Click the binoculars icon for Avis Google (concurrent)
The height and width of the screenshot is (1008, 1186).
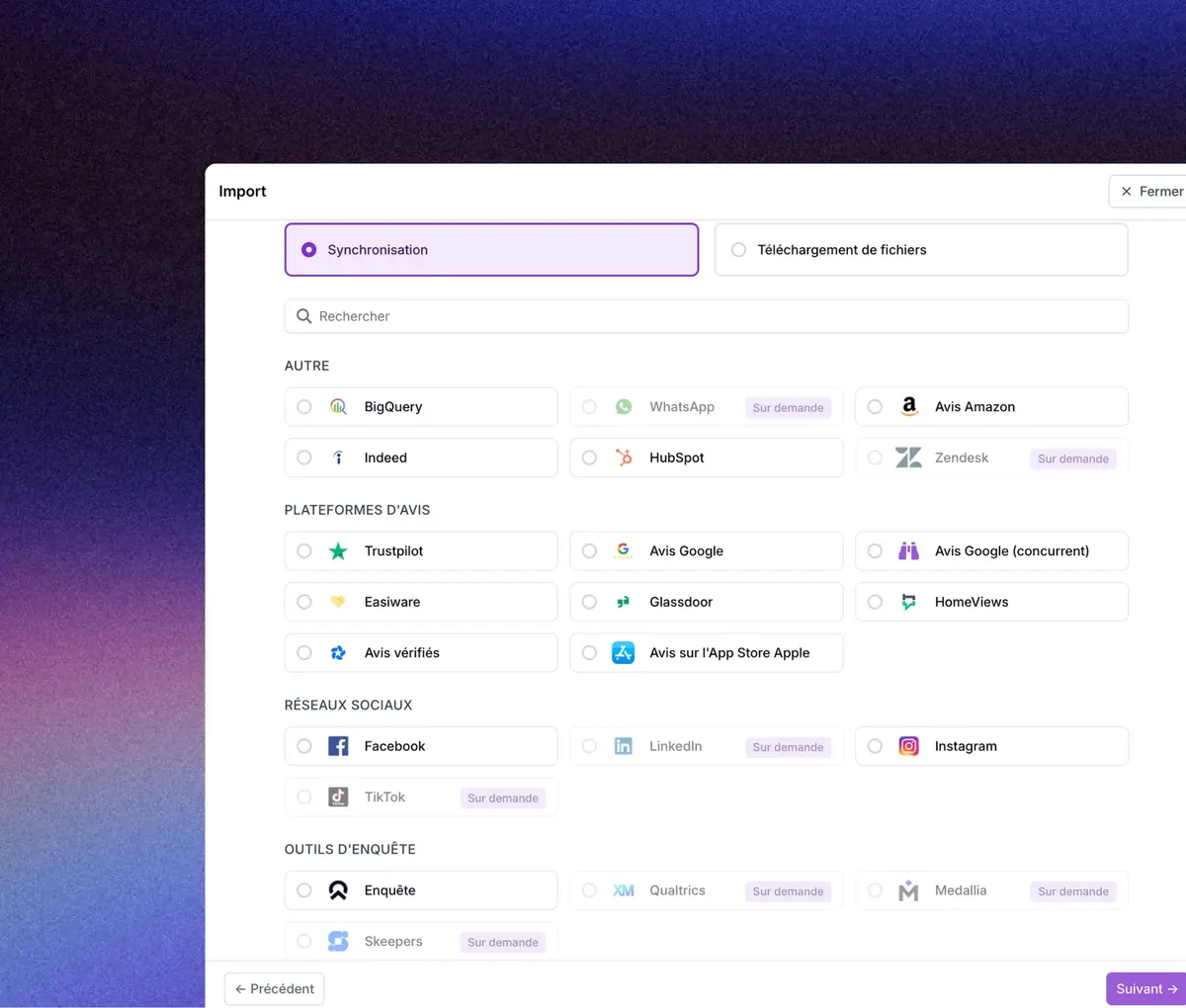pos(908,550)
